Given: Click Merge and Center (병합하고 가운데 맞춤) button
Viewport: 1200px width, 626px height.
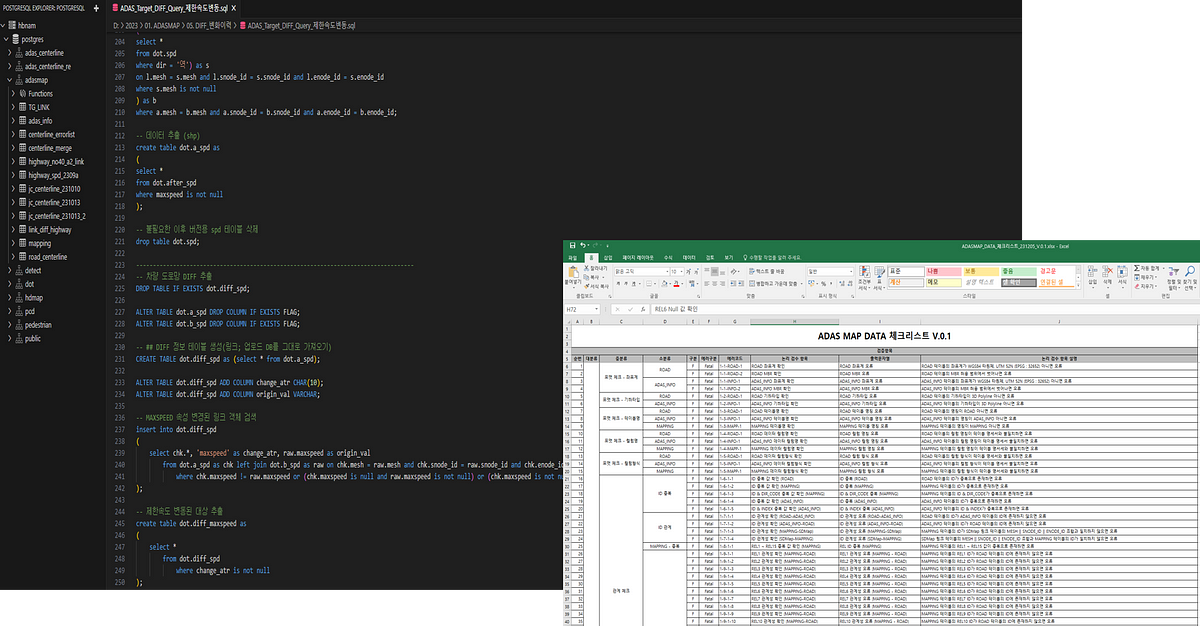Looking at the screenshot, I should pos(773,284).
